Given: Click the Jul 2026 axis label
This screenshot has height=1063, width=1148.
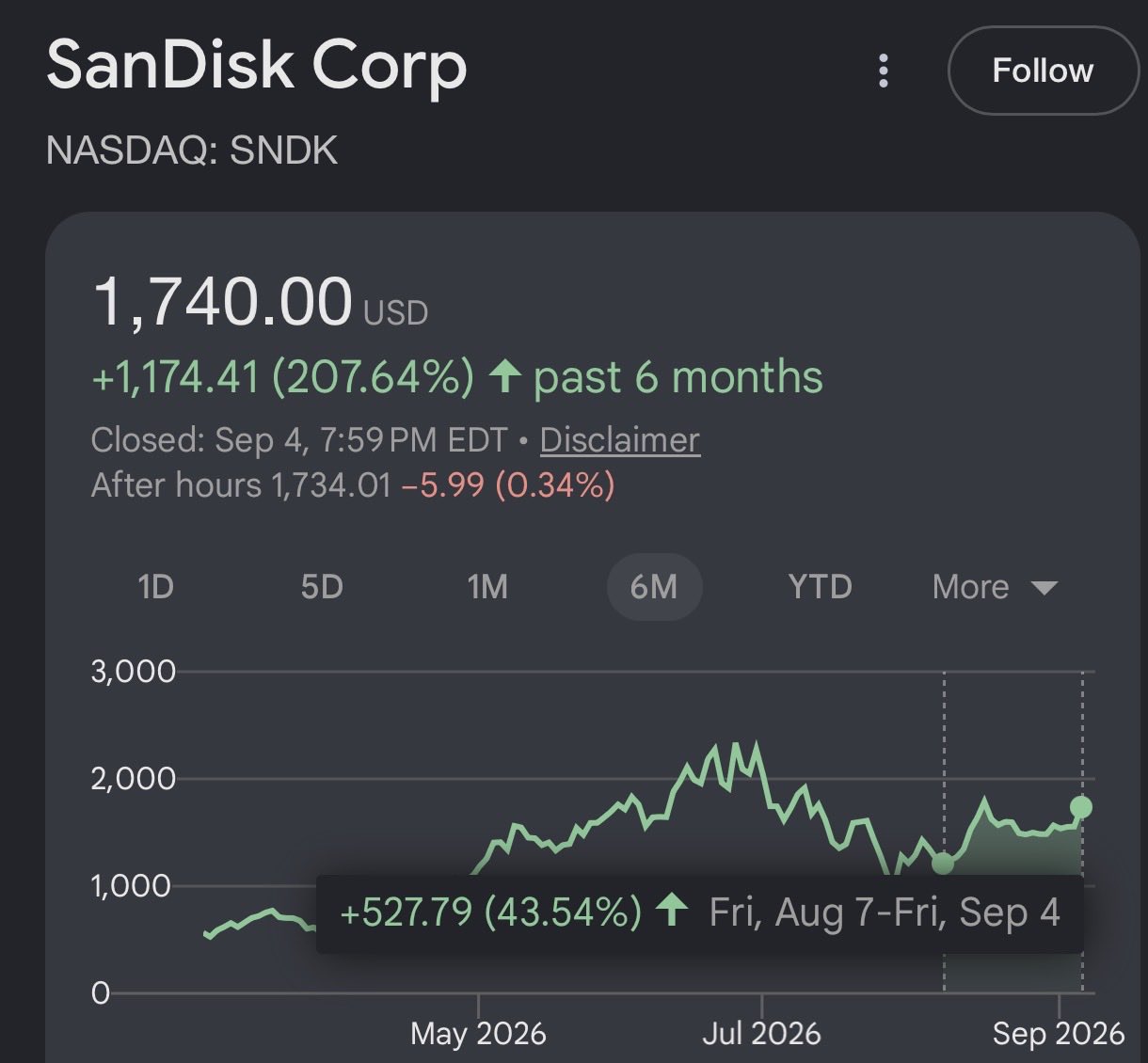Looking at the screenshot, I should pos(761,1034).
